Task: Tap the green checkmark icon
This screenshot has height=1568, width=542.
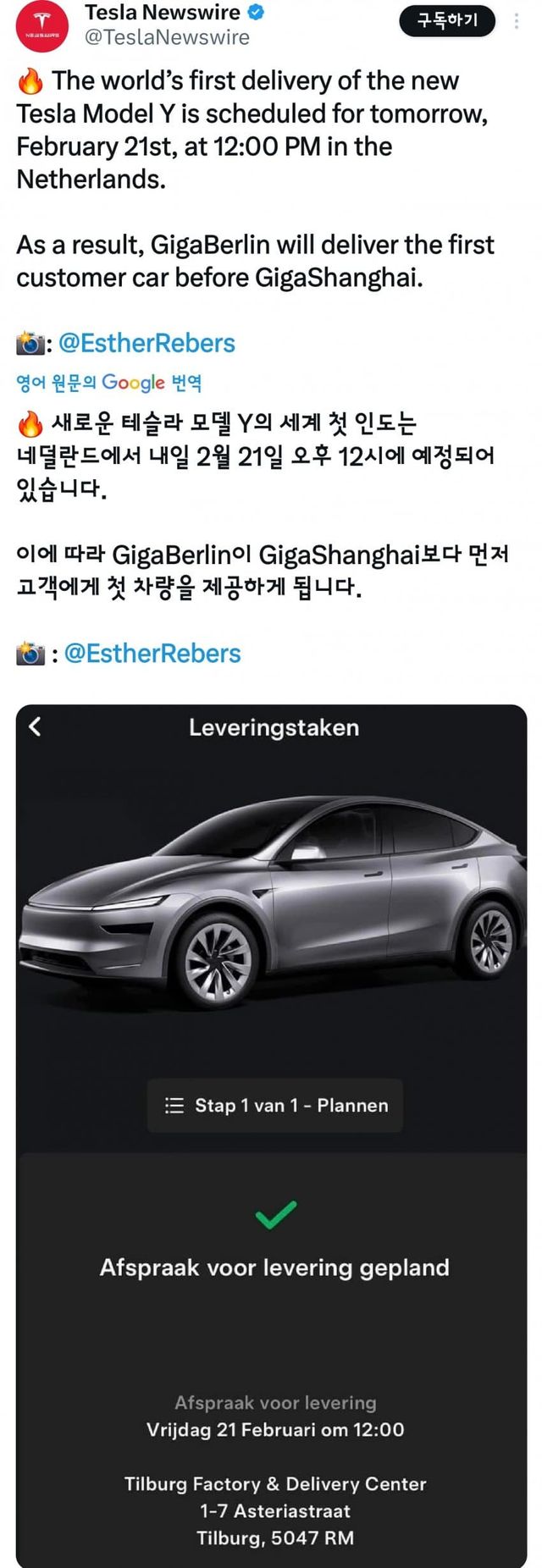Action: click(x=276, y=1215)
